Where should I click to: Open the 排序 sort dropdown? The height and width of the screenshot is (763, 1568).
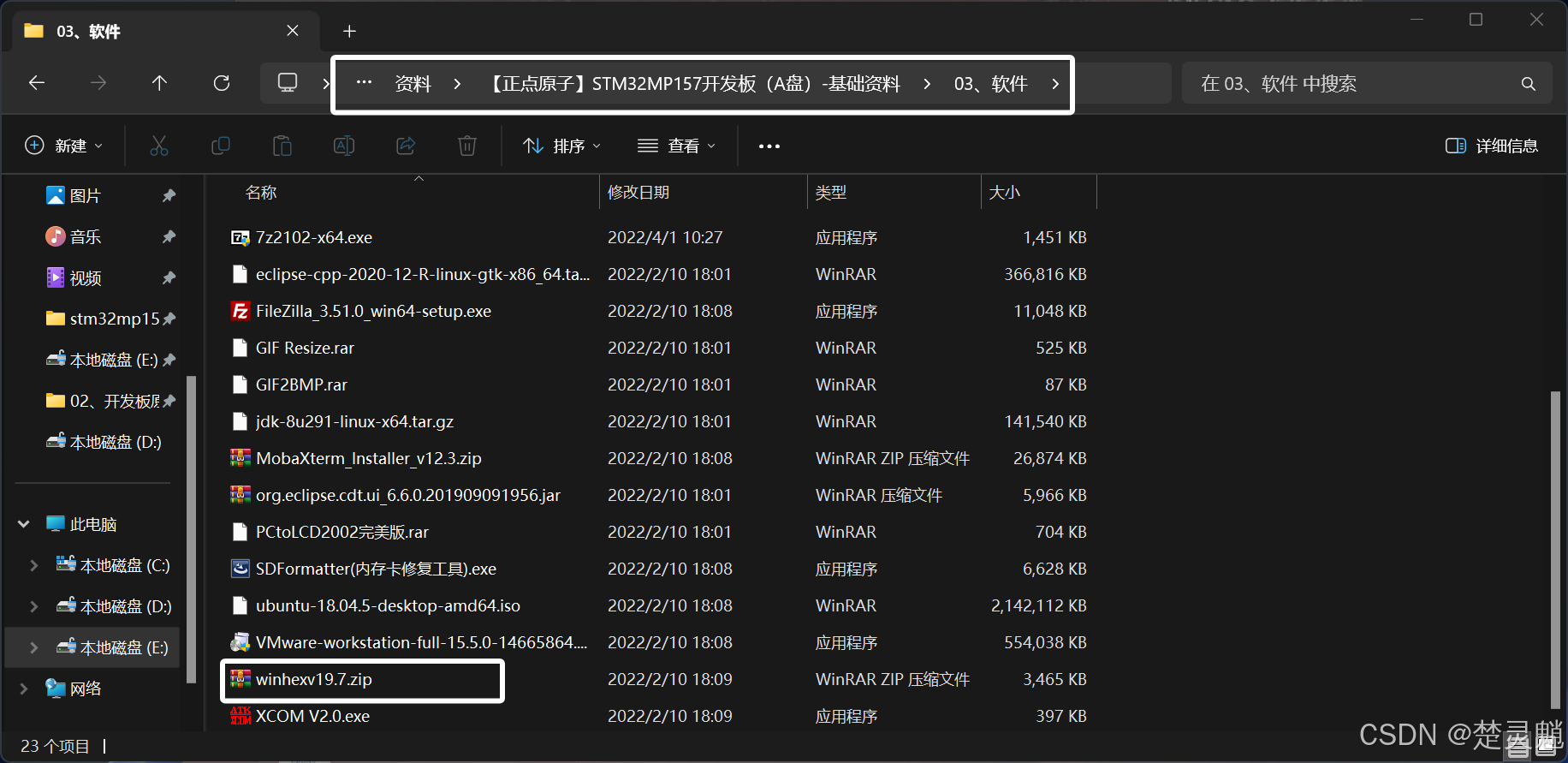tap(561, 146)
